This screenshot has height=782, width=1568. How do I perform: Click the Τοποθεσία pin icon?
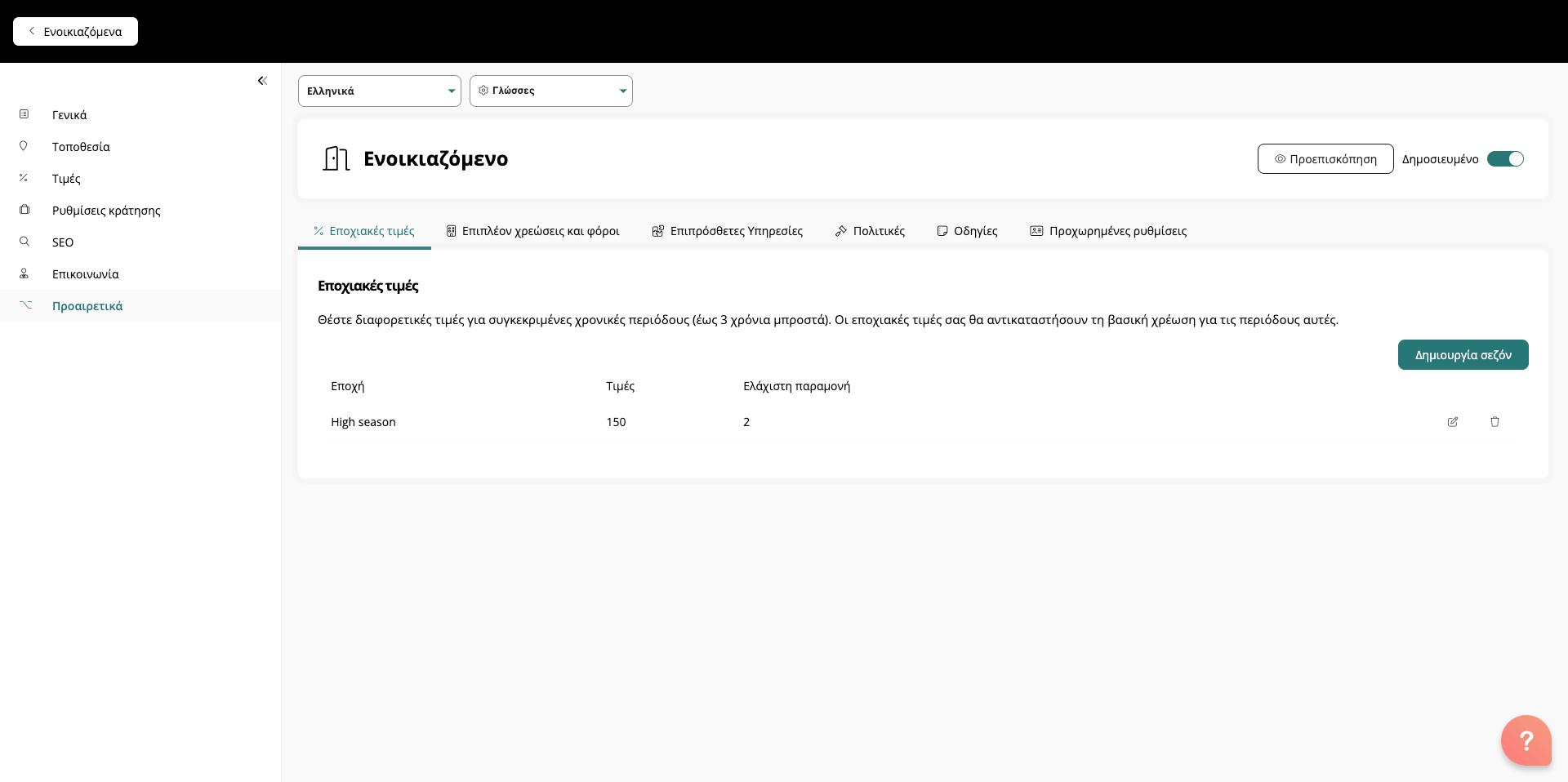pos(24,146)
